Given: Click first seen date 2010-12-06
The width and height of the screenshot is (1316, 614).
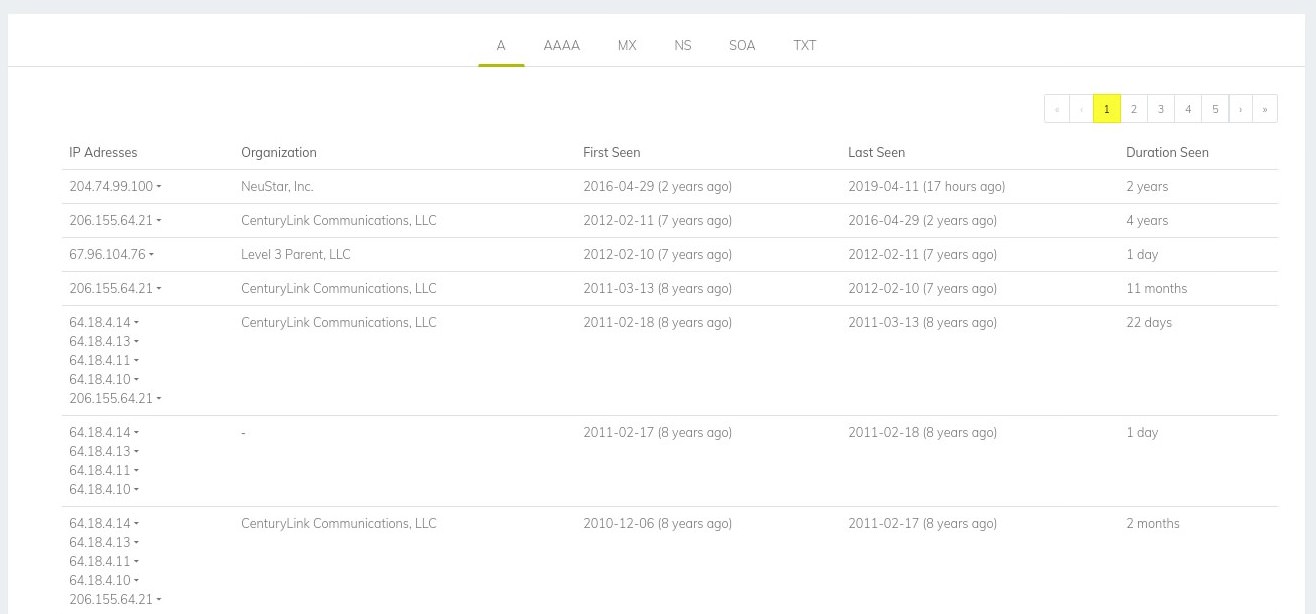Looking at the screenshot, I should pyautogui.click(x=658, y=523).
